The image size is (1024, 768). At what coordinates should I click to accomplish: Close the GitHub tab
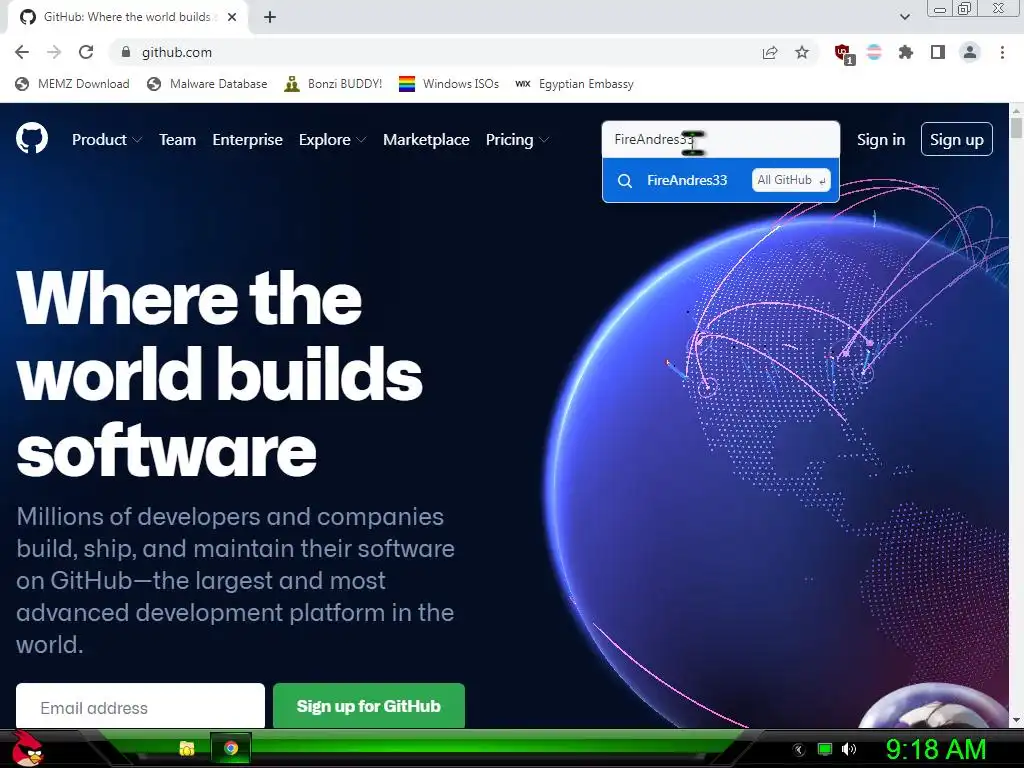232,17
